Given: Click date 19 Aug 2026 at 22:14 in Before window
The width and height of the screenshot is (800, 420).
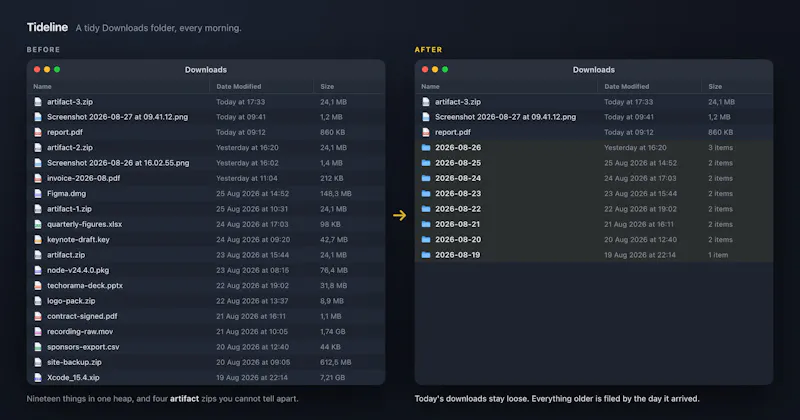Looking at the screenshot, I should pyautogui.click(x=252, y=377).
